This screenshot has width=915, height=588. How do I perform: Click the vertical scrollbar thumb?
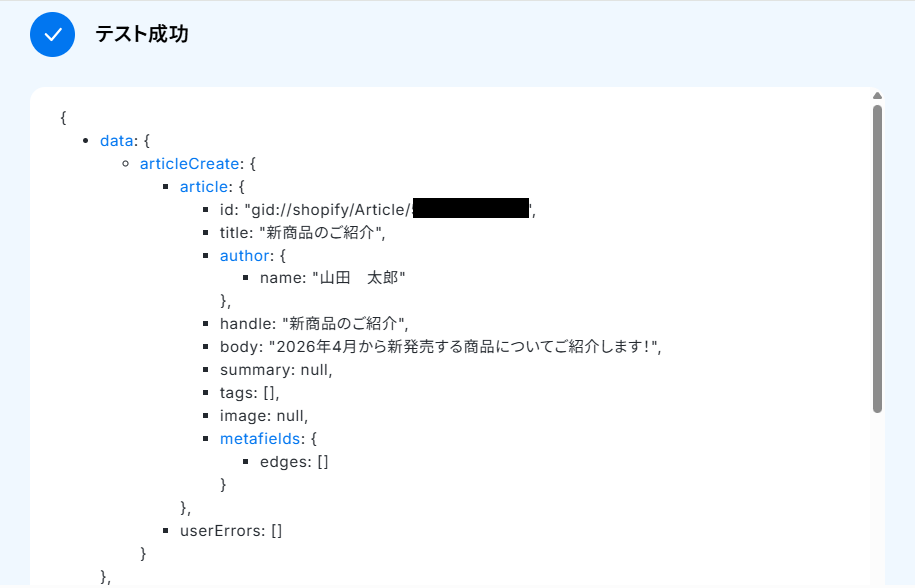coord(877,258)
